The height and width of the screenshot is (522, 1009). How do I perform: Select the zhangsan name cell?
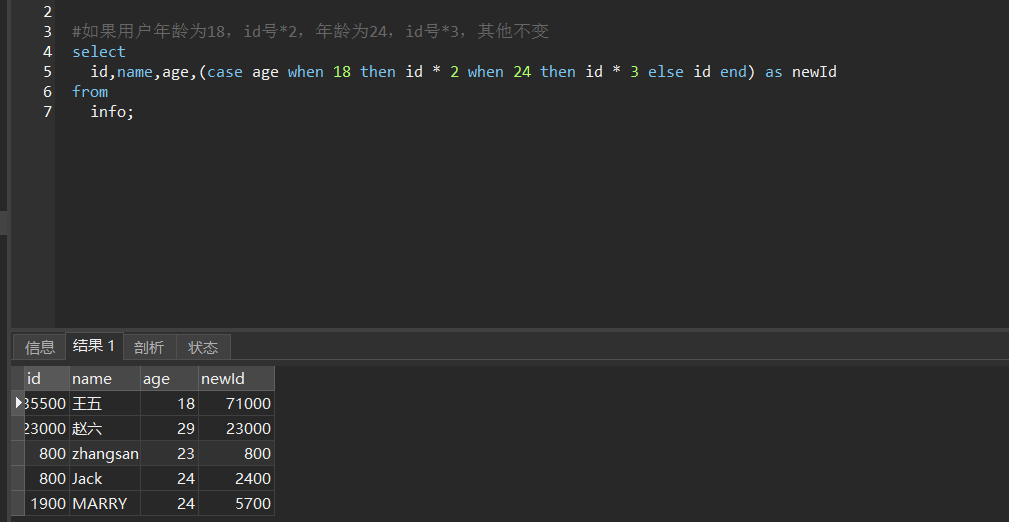click(104, 454)
